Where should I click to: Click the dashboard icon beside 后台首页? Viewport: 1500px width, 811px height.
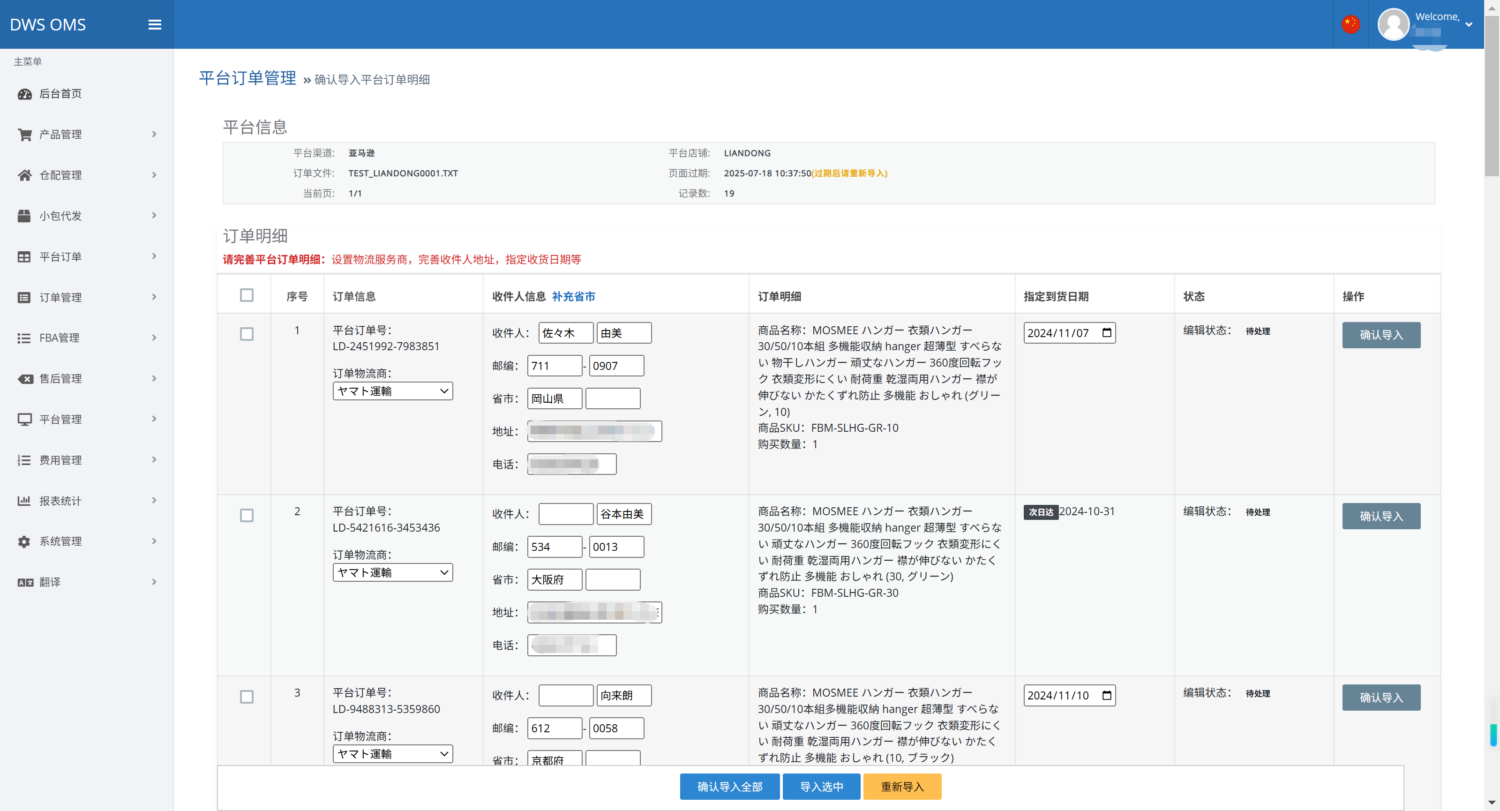point(25,94)
